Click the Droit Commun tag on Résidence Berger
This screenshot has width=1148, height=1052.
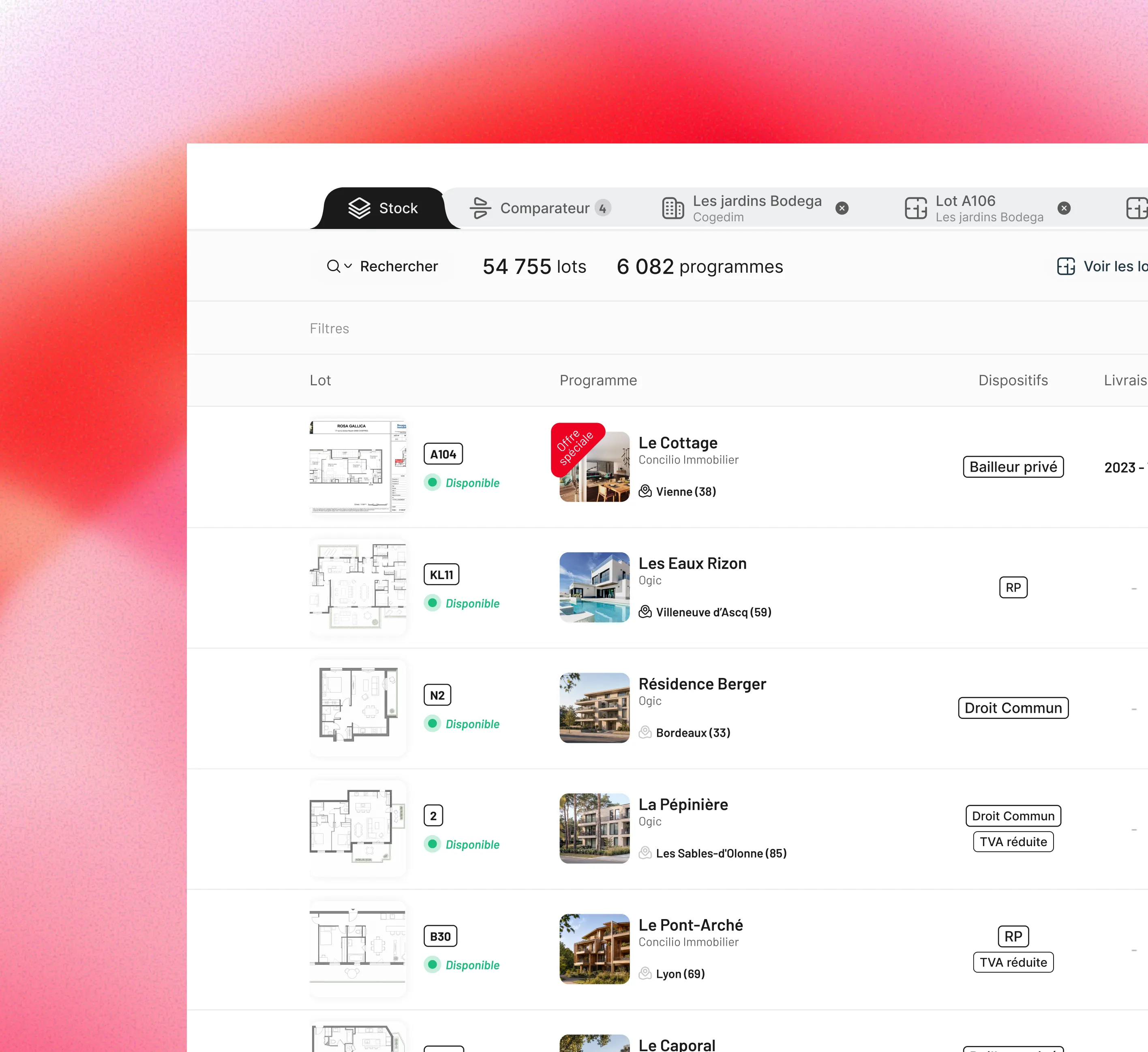[1013, 708]
